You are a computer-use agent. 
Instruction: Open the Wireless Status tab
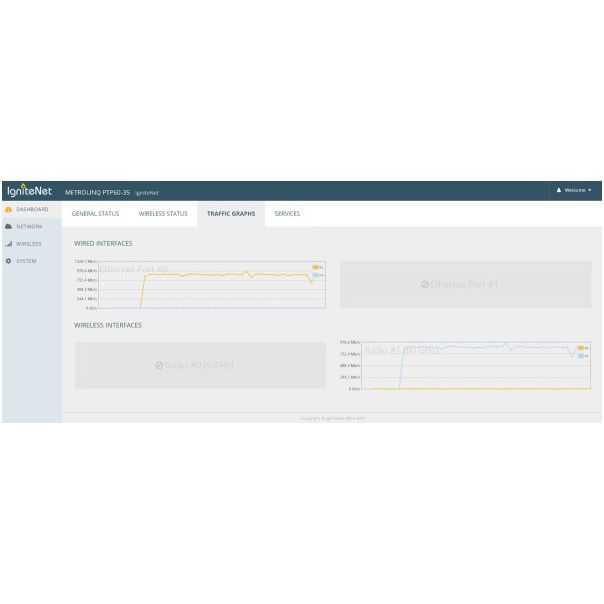point(162,213)
